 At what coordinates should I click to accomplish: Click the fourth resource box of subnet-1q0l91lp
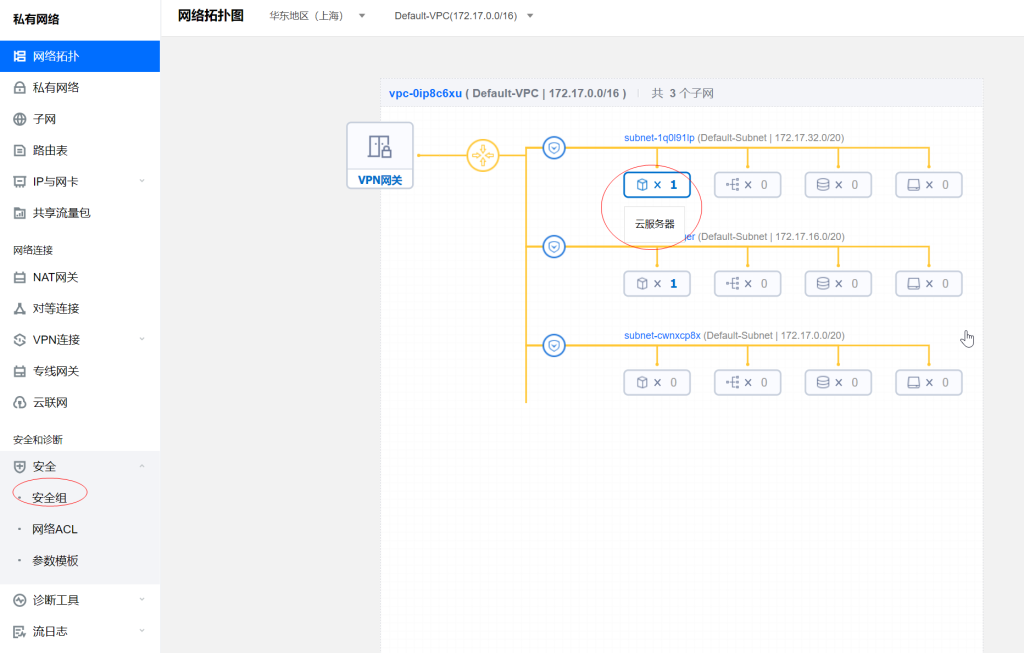click(x=929, y=185)
